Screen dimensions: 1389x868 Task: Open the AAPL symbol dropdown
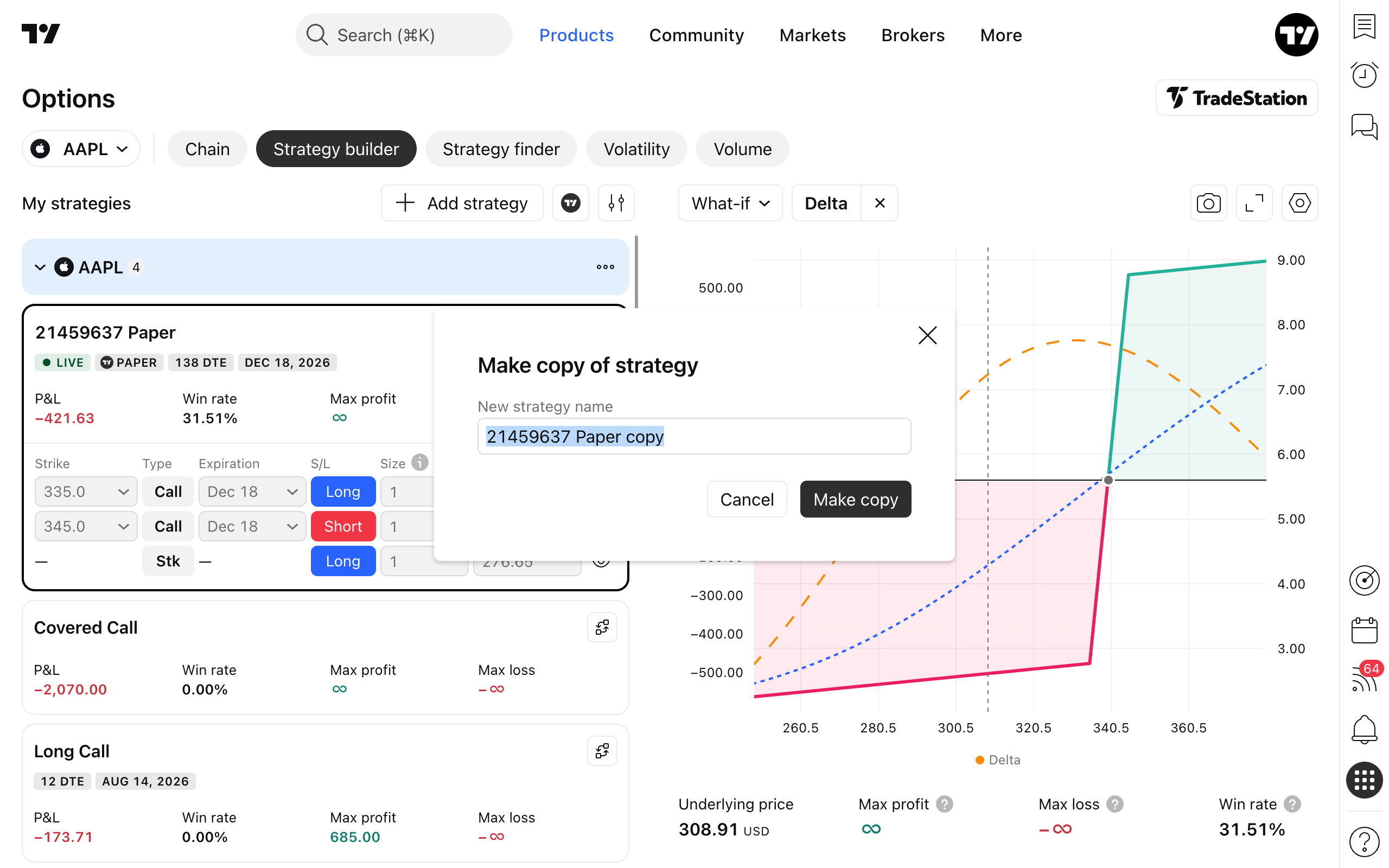[x=81, y=149]
